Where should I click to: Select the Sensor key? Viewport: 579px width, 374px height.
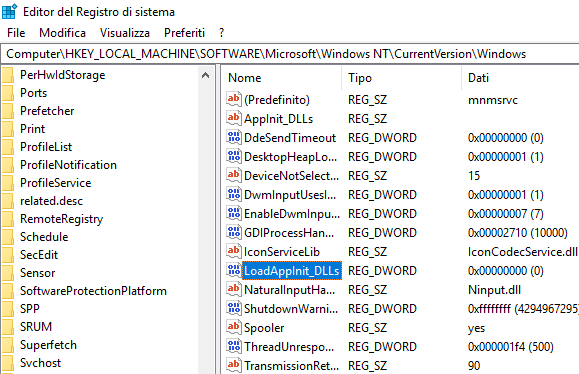tap(37, 273)
